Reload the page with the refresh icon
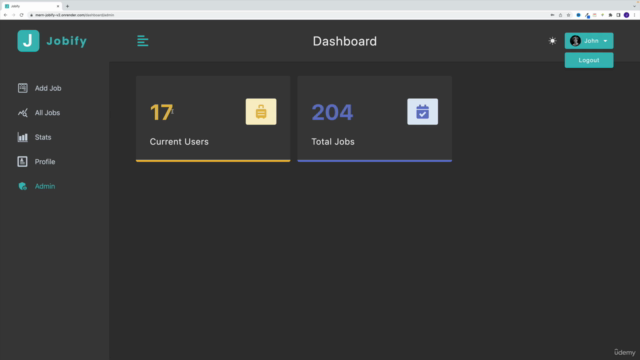 click(22, 15)
